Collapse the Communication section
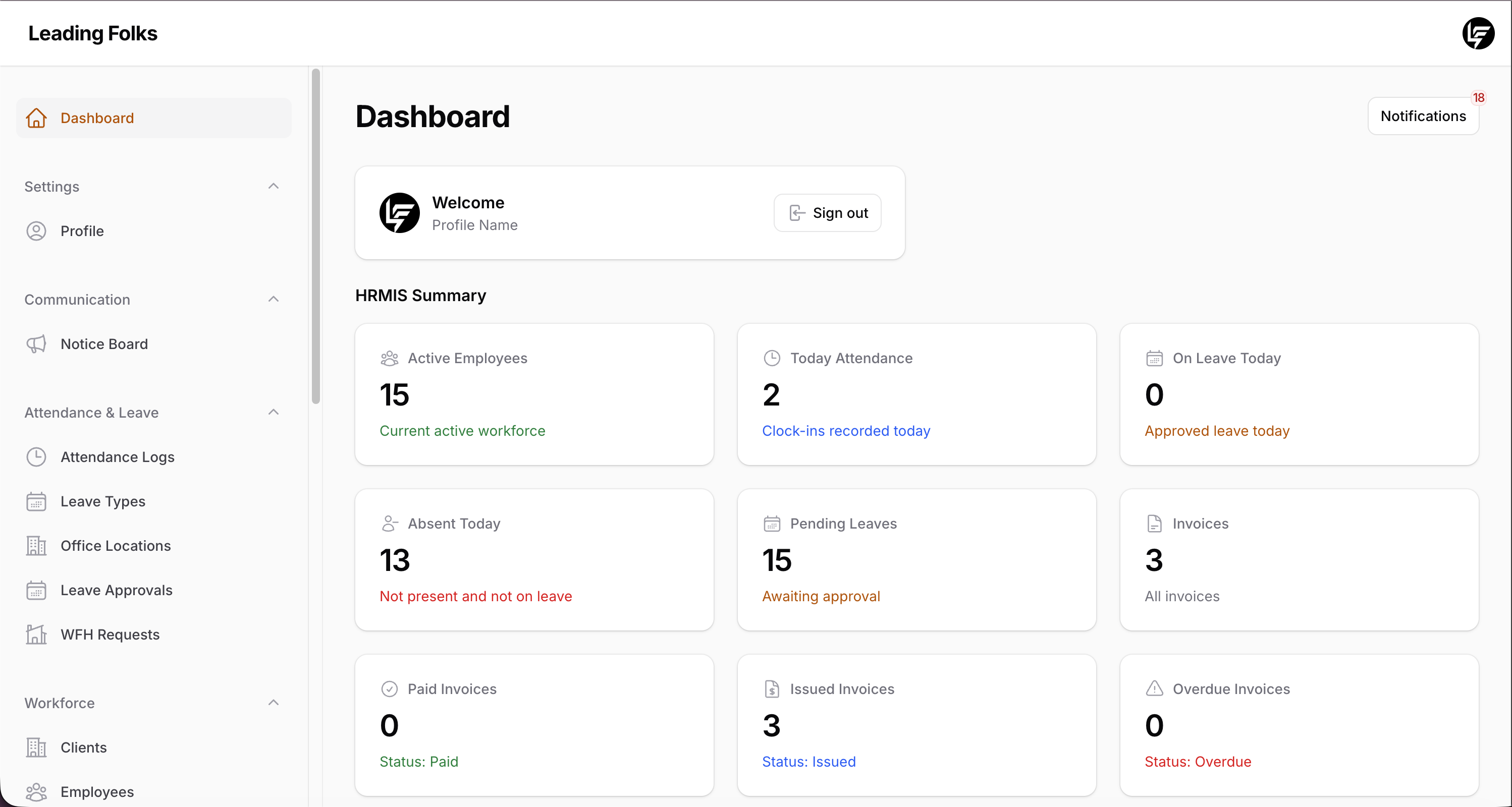The image size is (1512, 807). click(x=274, y=299)
